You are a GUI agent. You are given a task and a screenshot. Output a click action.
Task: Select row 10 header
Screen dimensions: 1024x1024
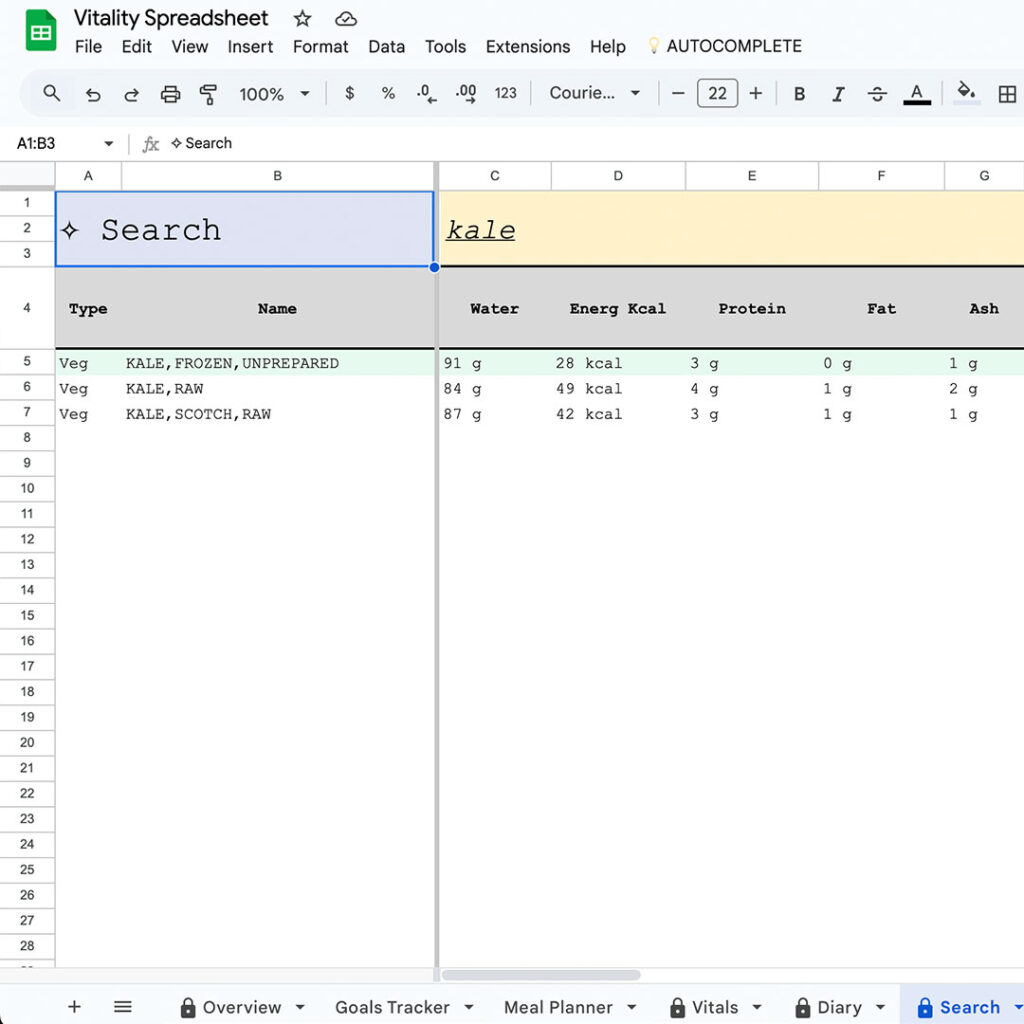click(27, 488)
